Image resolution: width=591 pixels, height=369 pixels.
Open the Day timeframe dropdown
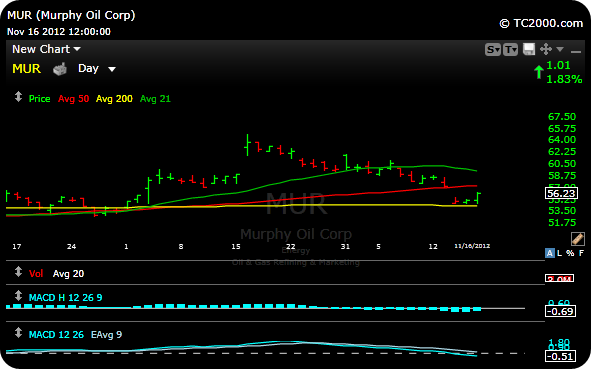[96, 69]
